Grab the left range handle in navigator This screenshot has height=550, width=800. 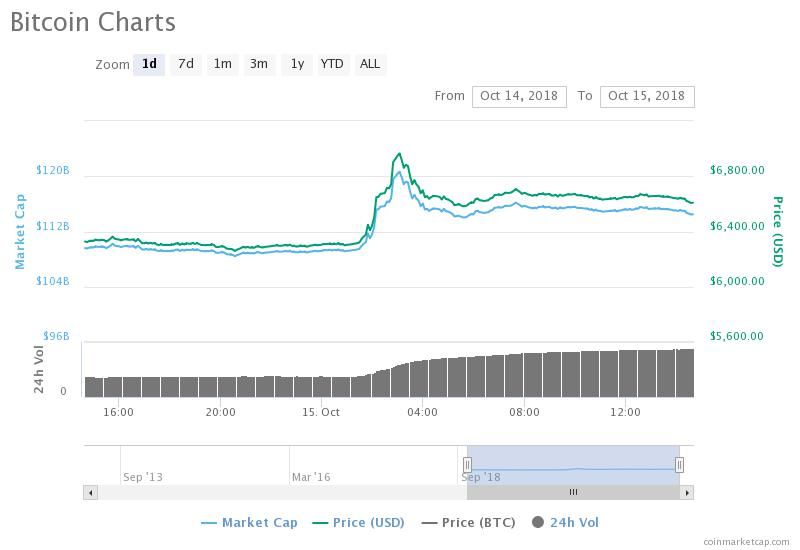467,465
